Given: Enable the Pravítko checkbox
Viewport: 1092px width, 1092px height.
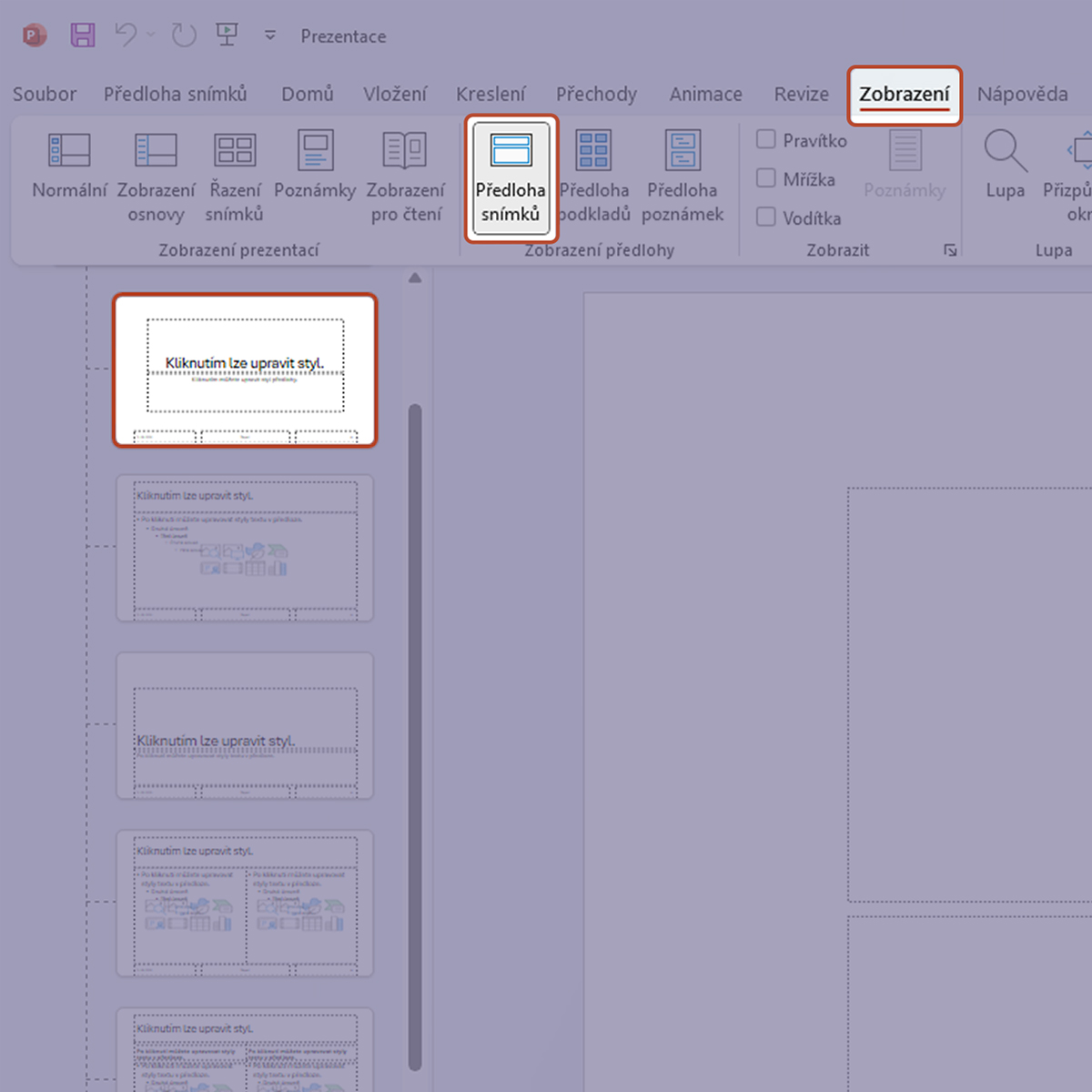Looking at the screenshot, I should tap(766, 139).
